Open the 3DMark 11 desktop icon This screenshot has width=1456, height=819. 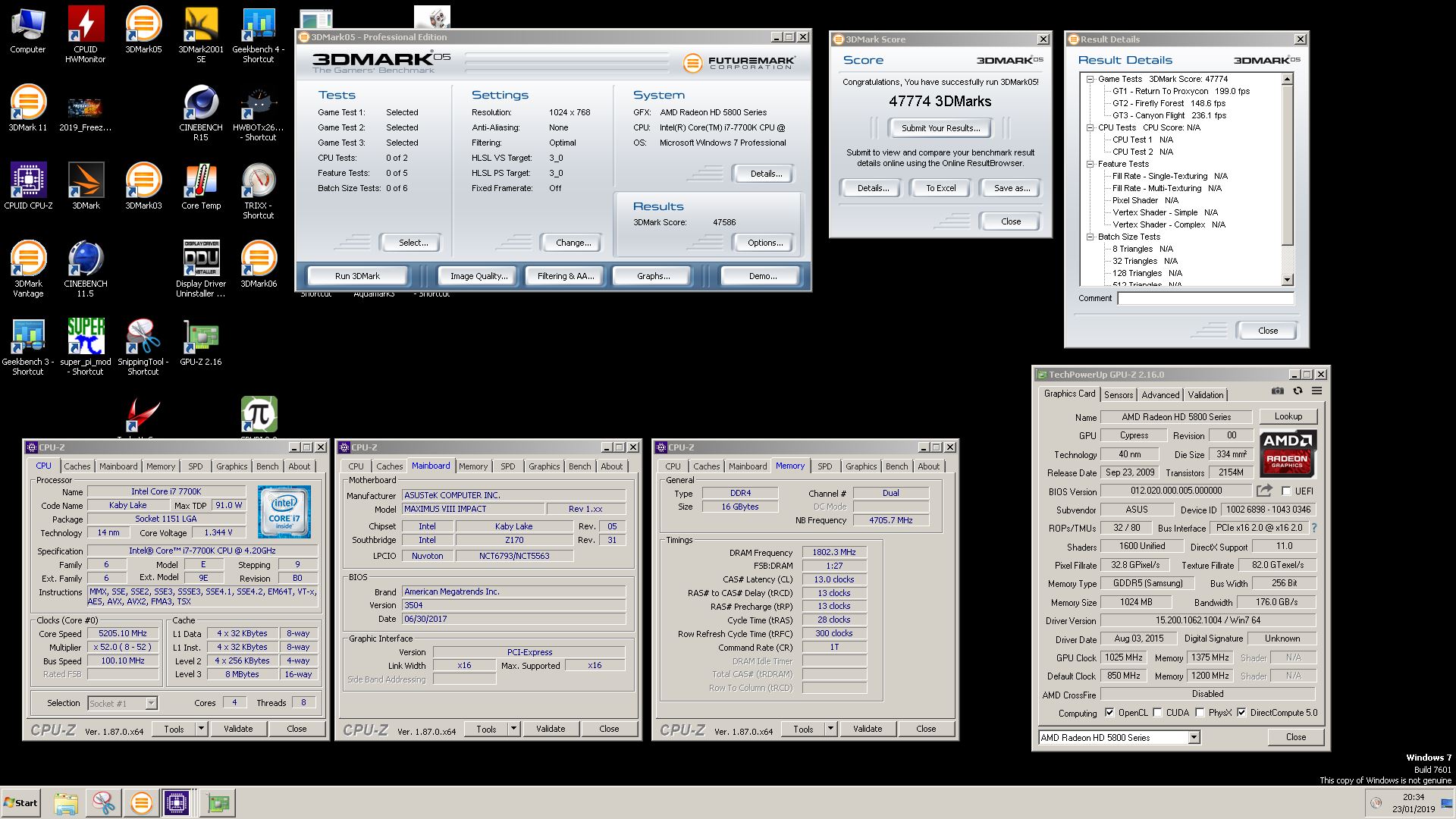click(28, 108)
